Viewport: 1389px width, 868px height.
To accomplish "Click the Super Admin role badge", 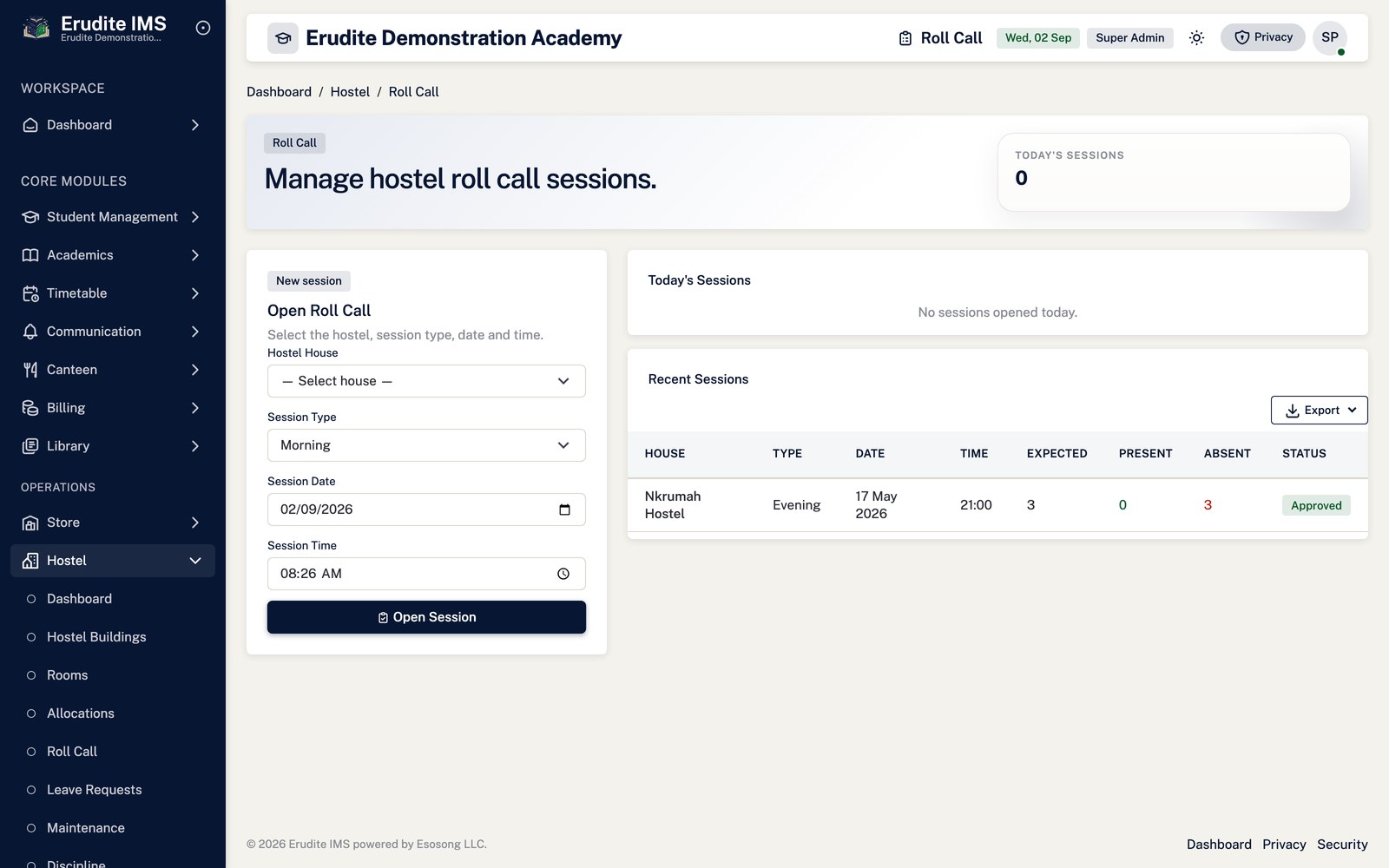I will [1130, 38].
